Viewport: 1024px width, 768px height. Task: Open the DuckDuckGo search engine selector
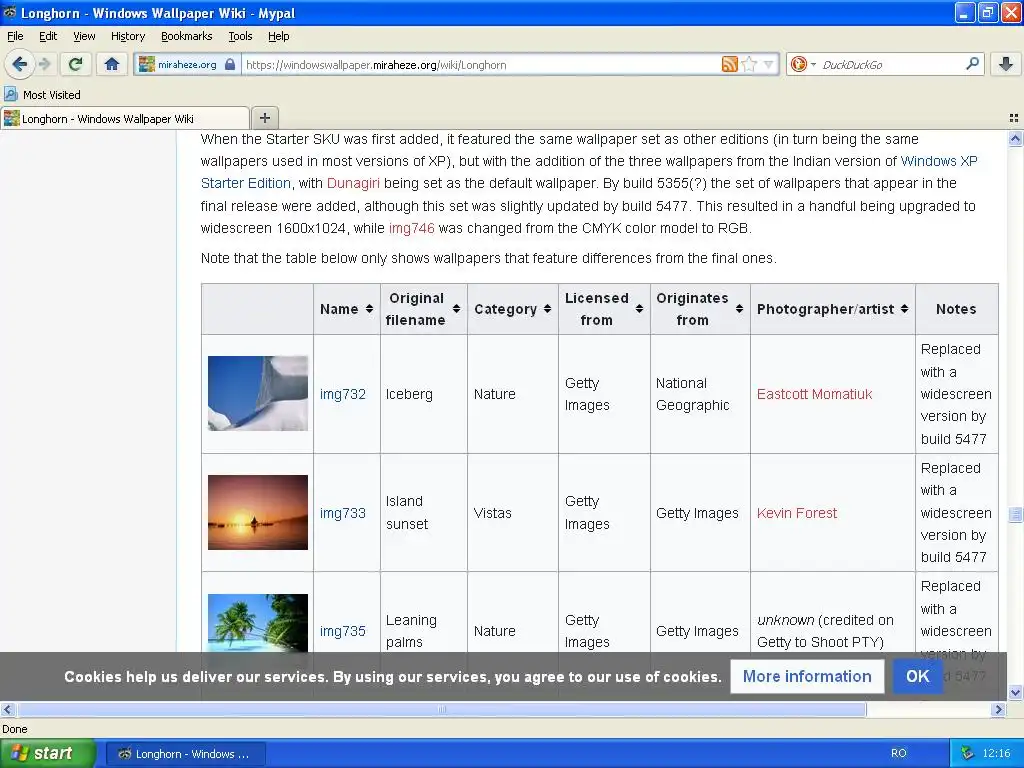pyautogui.click(x=803, y=64)
